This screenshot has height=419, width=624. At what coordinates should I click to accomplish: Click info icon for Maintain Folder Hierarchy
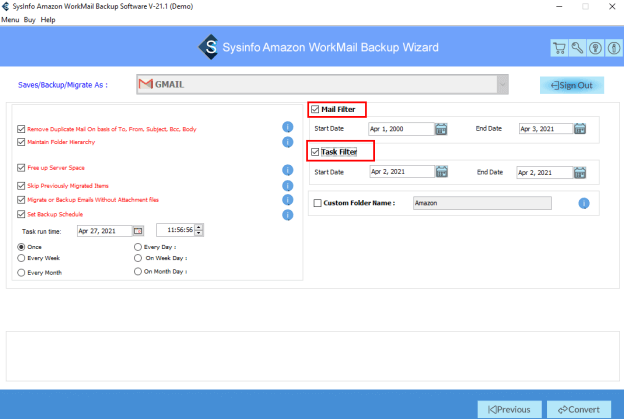(x=288, y=142)
